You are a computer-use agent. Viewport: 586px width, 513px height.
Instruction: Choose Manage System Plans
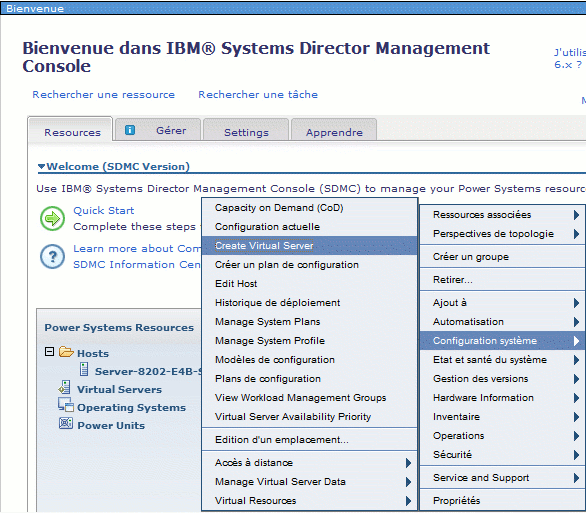click(x=309, y=322)
